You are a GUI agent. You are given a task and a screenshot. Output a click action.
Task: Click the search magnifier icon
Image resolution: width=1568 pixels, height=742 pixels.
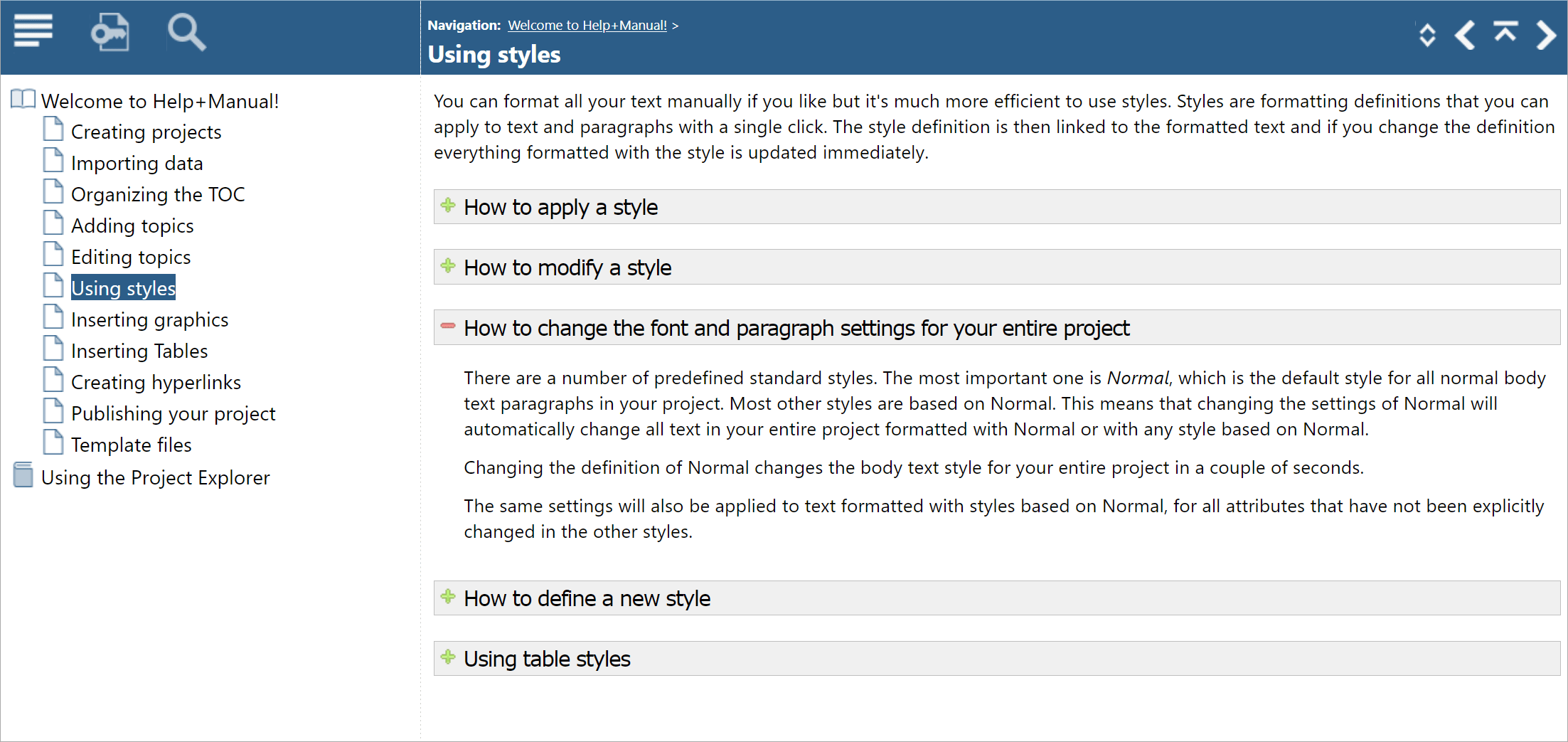tap(186, 32)
